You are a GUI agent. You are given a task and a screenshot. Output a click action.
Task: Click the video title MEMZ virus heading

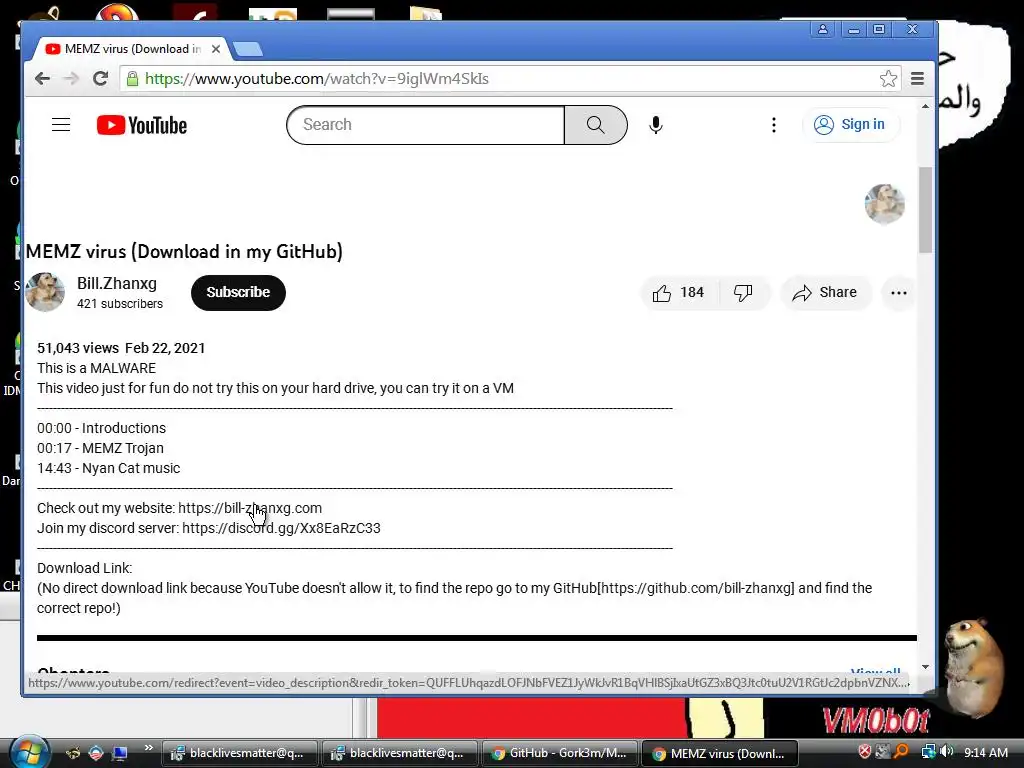[x=184, y=252]
